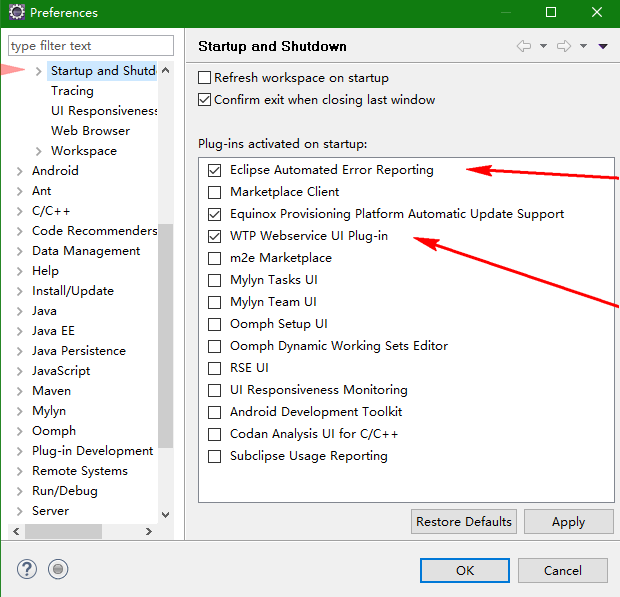Screen dimensions: 620x597
Task: Open Run/Debug preferences
Action: click(x=64, y=491)
